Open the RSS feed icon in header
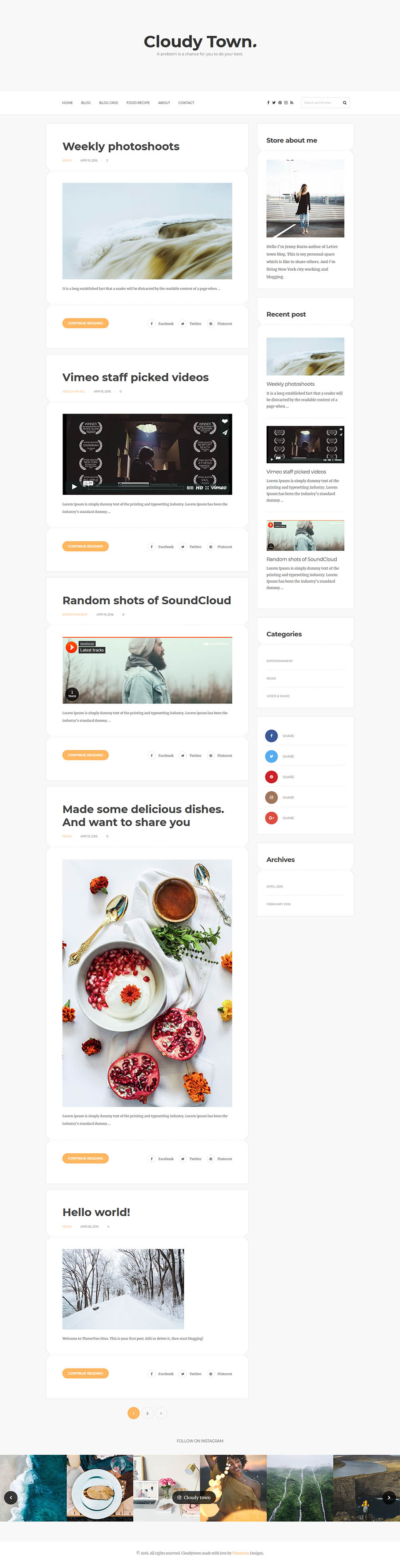This screenshot has height=1568, width=400. (292, 103)
